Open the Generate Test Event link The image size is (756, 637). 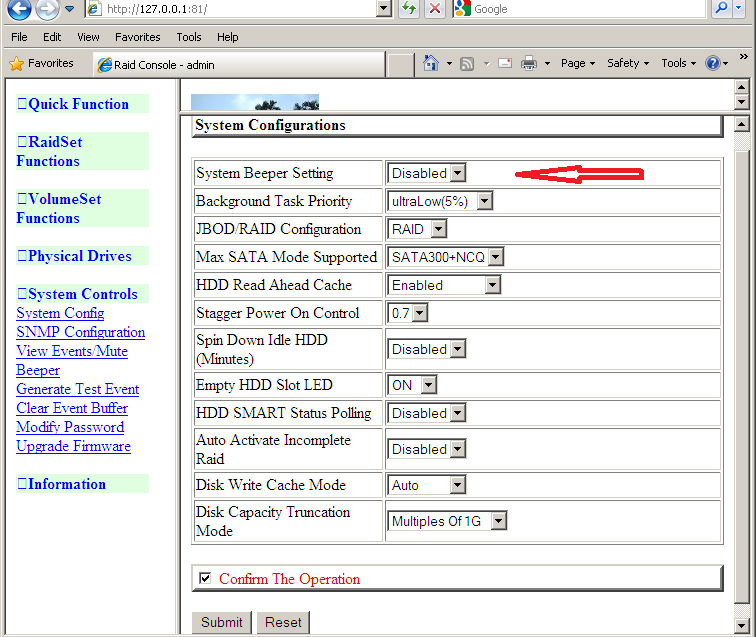78,389
